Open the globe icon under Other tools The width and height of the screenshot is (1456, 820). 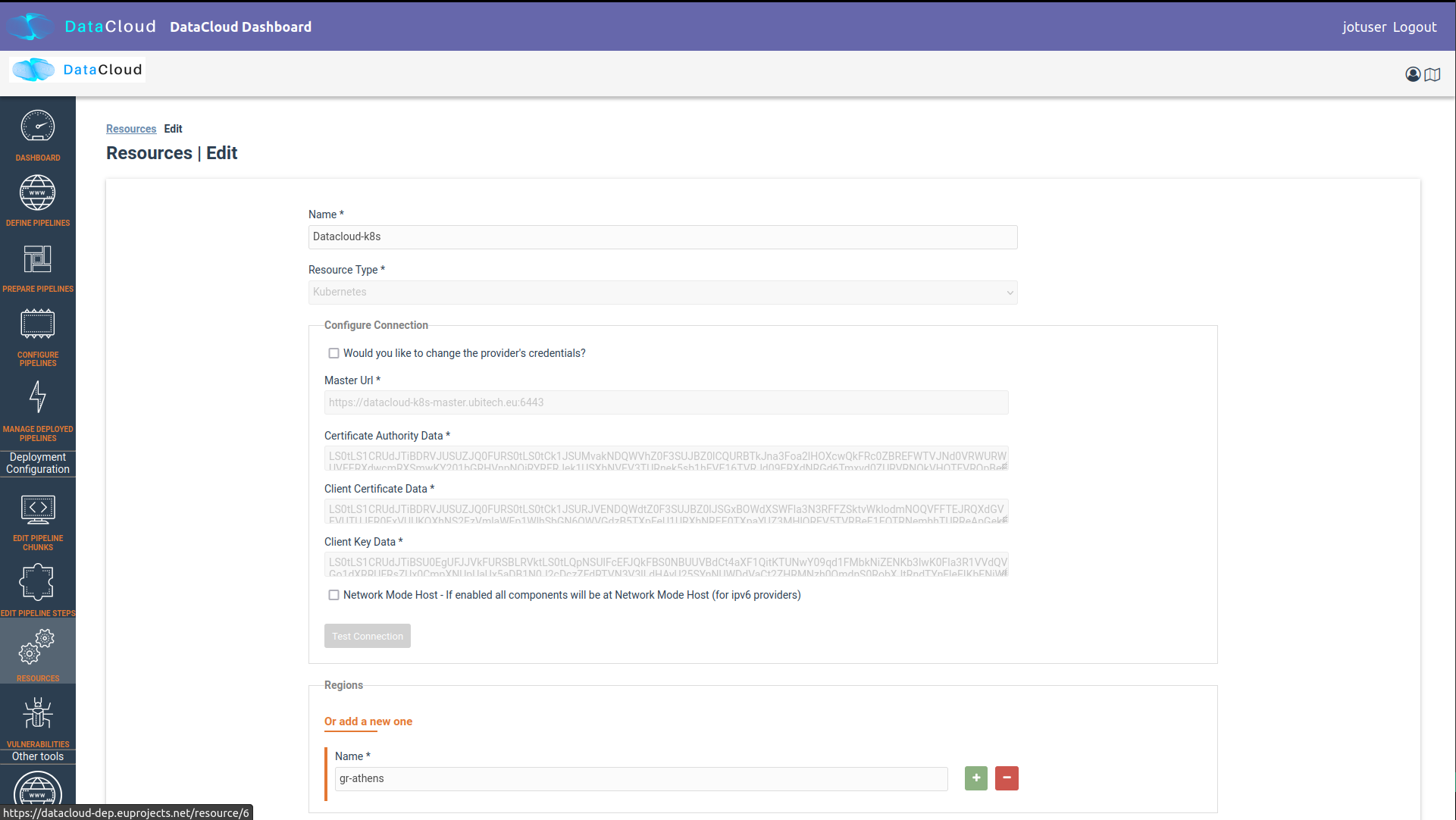coord(38,788)
